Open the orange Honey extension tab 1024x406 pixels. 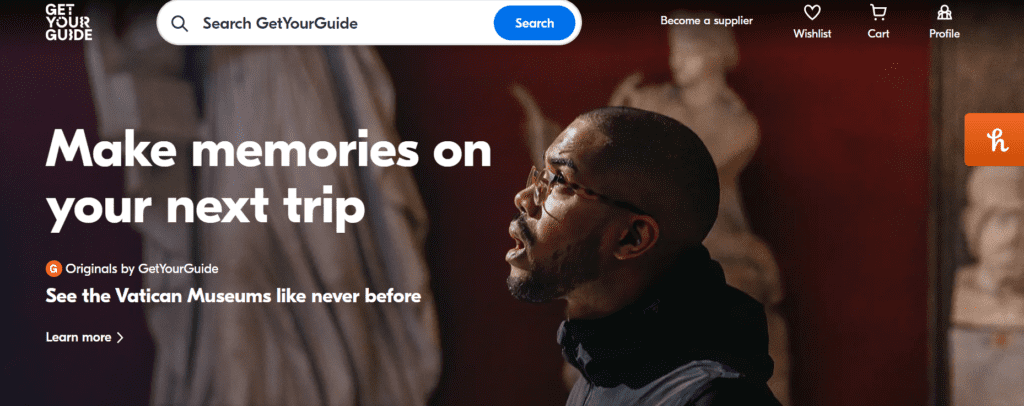(x=995, y=140)
